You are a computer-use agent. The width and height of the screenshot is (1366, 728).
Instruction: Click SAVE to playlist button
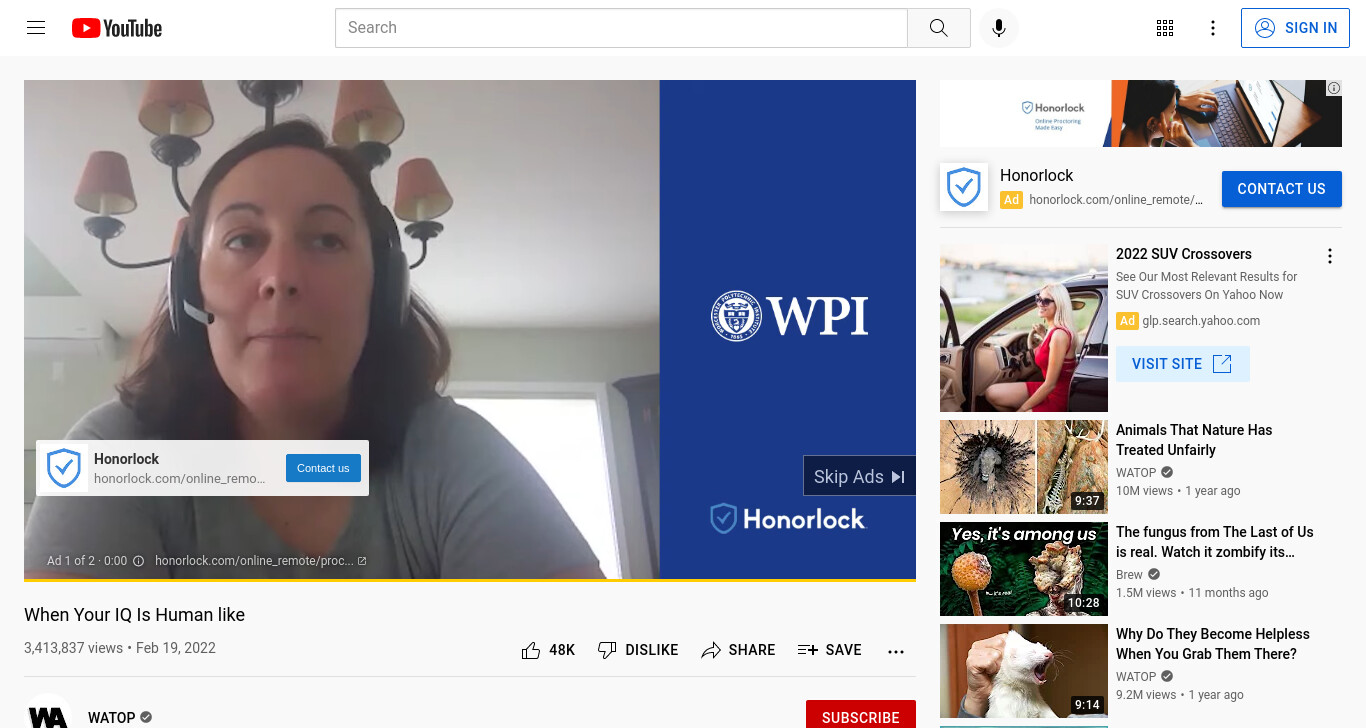coord(829,650)
